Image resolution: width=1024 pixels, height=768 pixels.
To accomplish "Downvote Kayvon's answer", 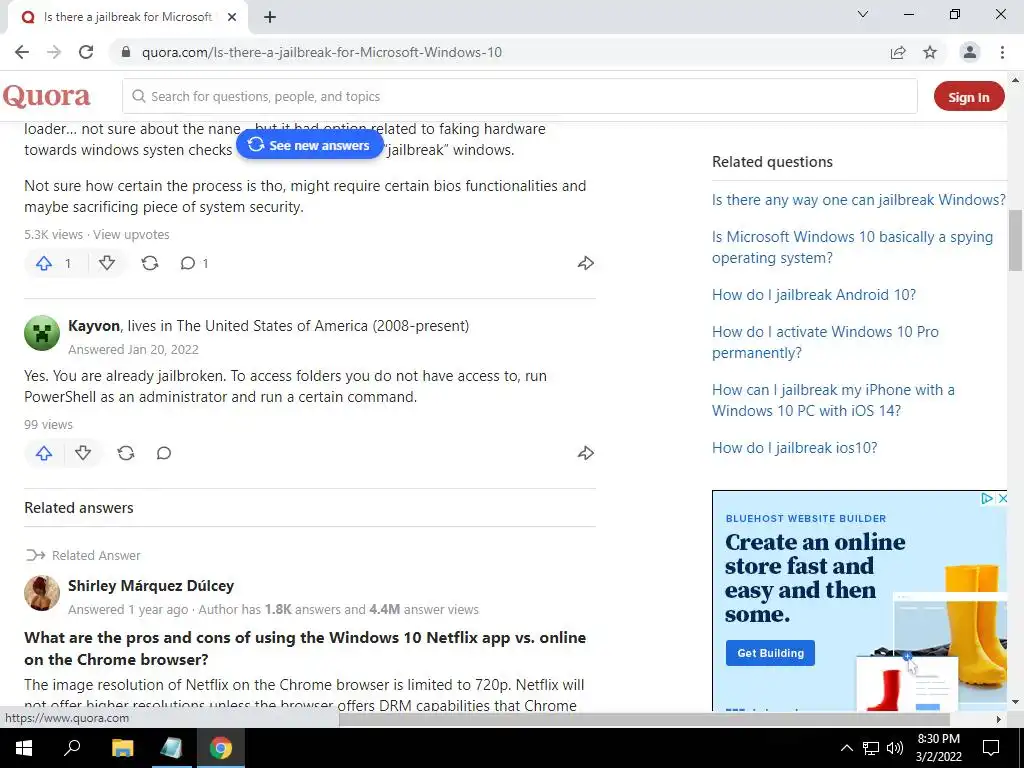I will click(83, 453).
